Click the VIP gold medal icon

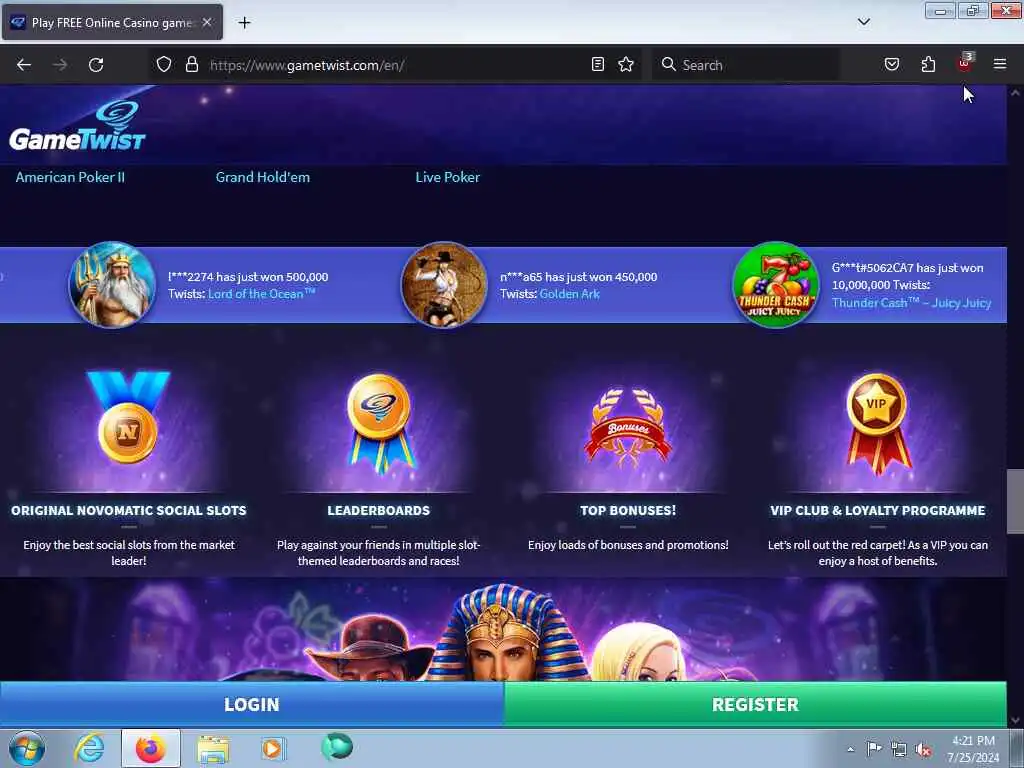[877, 423]
